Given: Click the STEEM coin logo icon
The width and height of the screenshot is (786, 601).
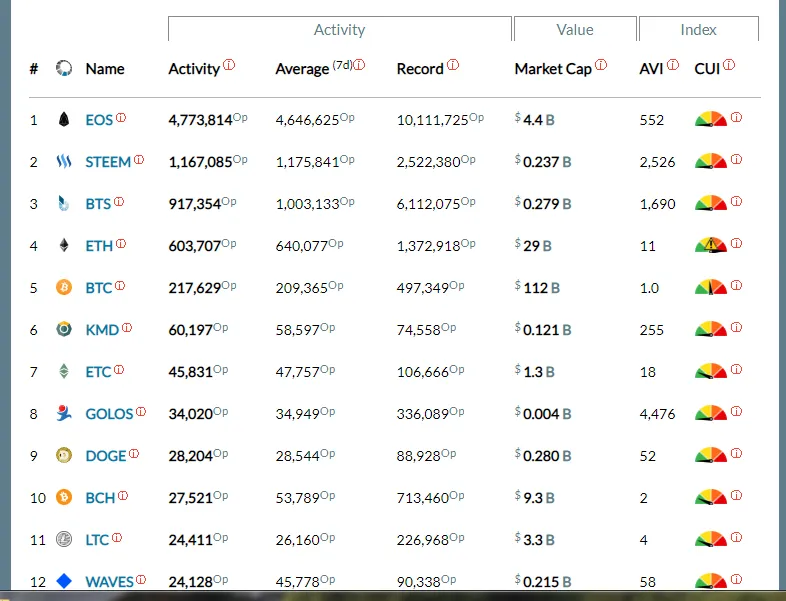Looking at the screenshot, I should tap(64, 161).
